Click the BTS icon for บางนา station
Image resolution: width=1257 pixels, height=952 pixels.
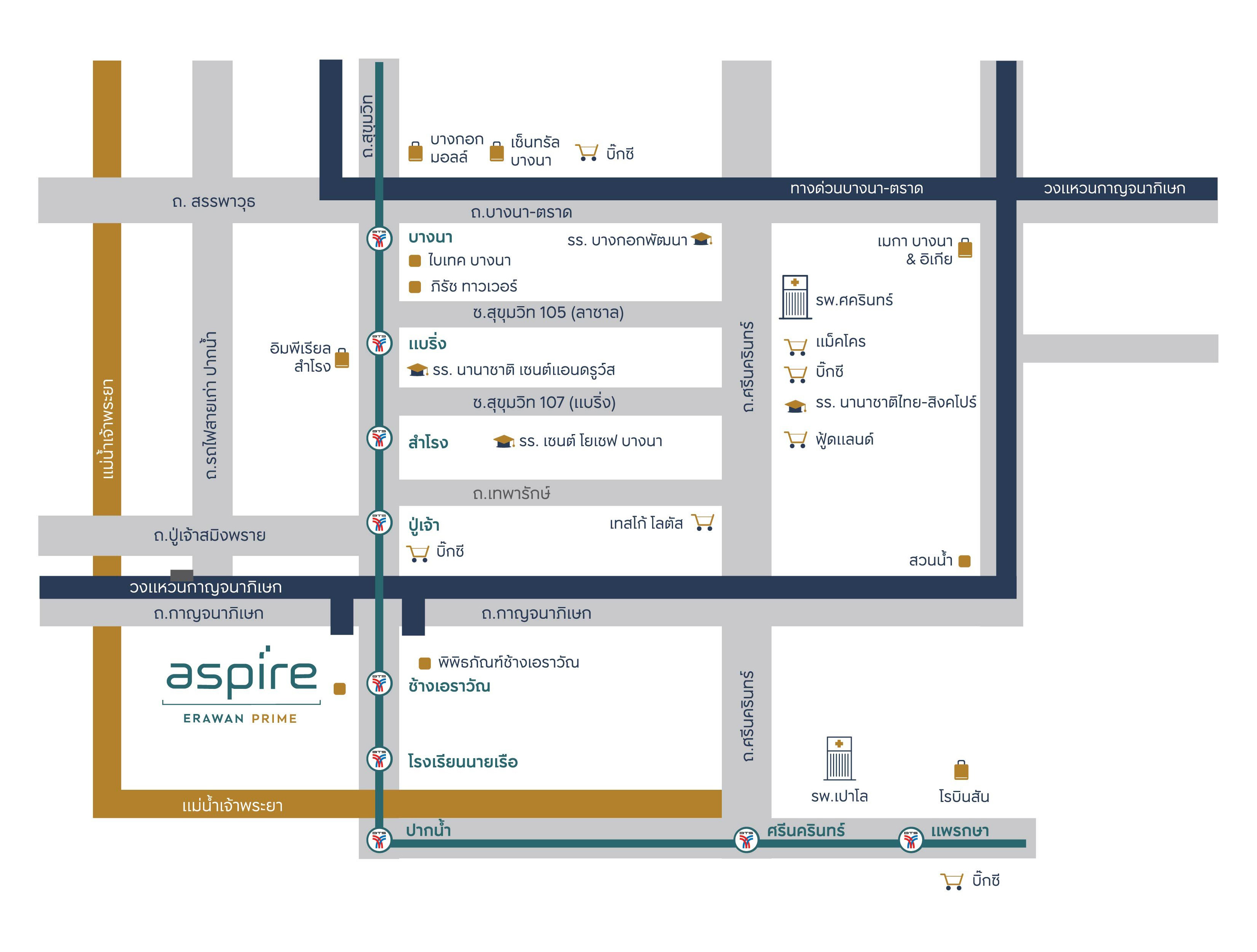pos(379,239)
